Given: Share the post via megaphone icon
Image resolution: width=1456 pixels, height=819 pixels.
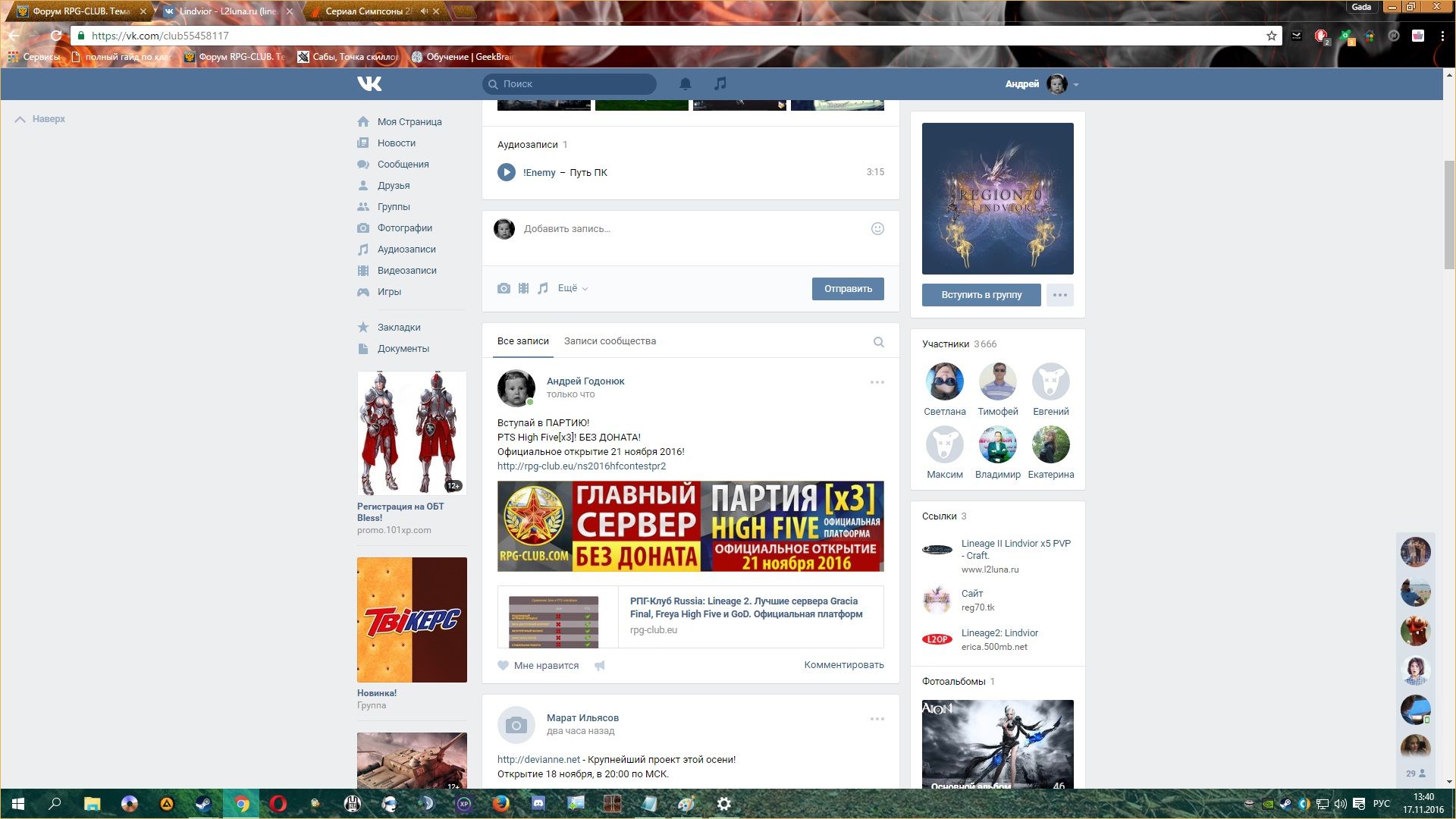Looking at the screenshot, I should (599, 665).
